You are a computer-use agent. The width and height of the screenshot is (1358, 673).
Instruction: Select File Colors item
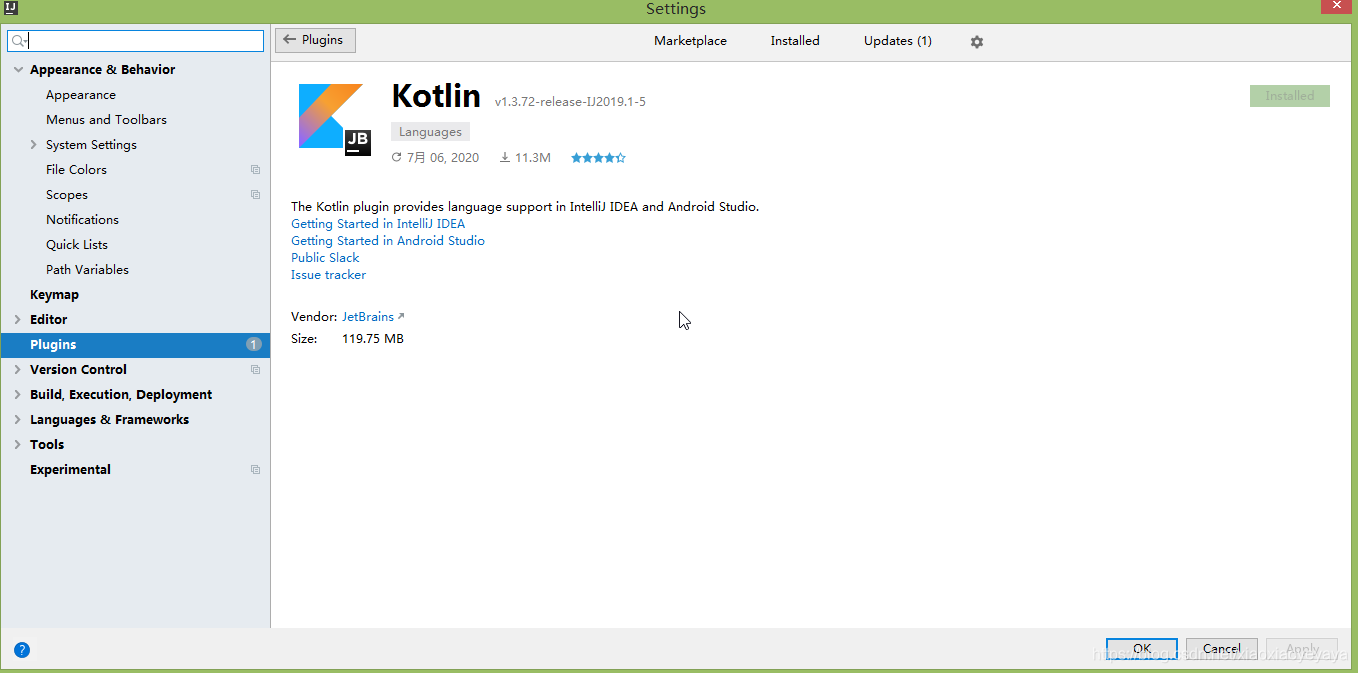[x=76, y=170]
